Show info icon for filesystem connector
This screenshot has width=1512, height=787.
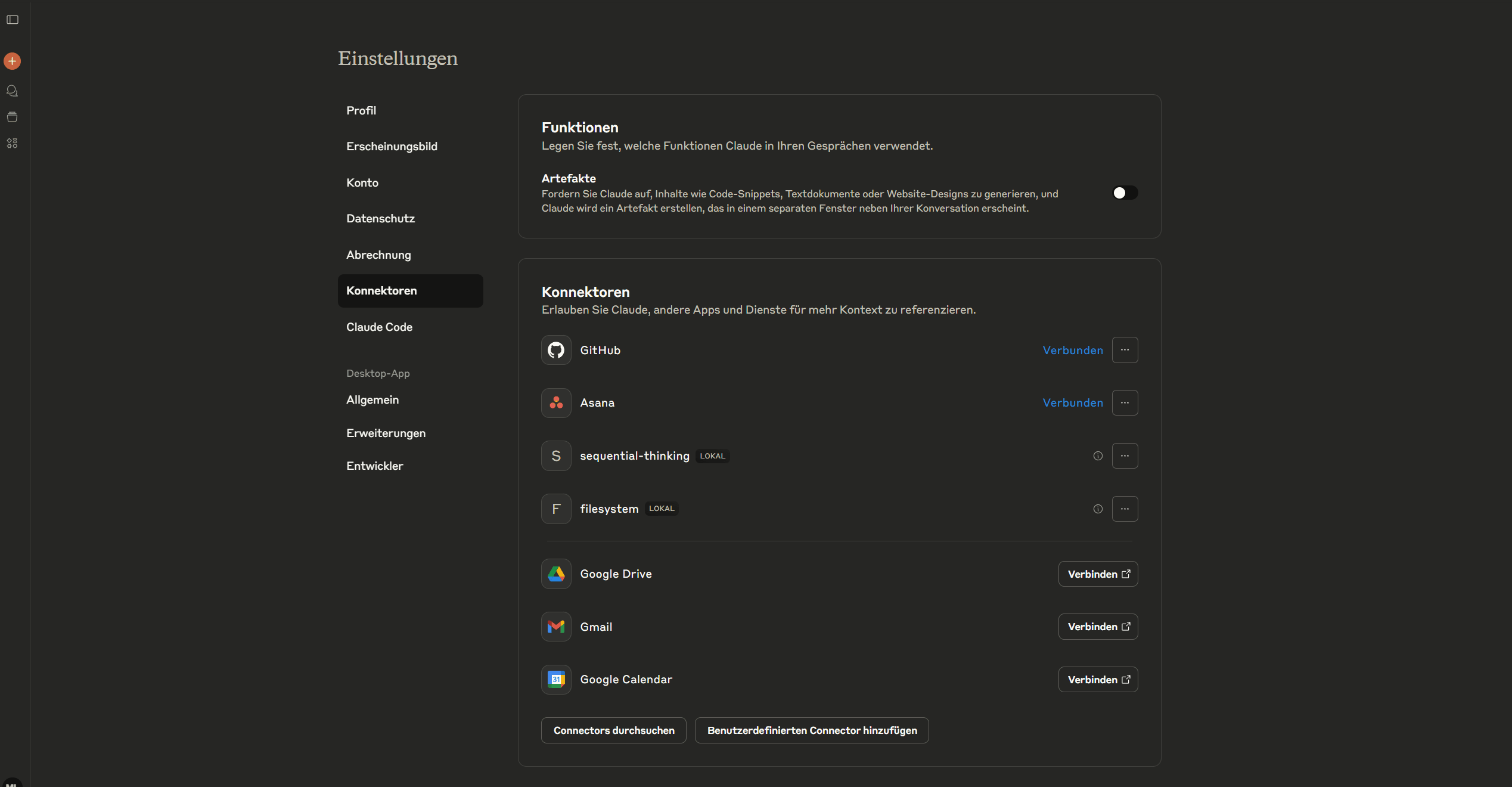(1097, 509)
